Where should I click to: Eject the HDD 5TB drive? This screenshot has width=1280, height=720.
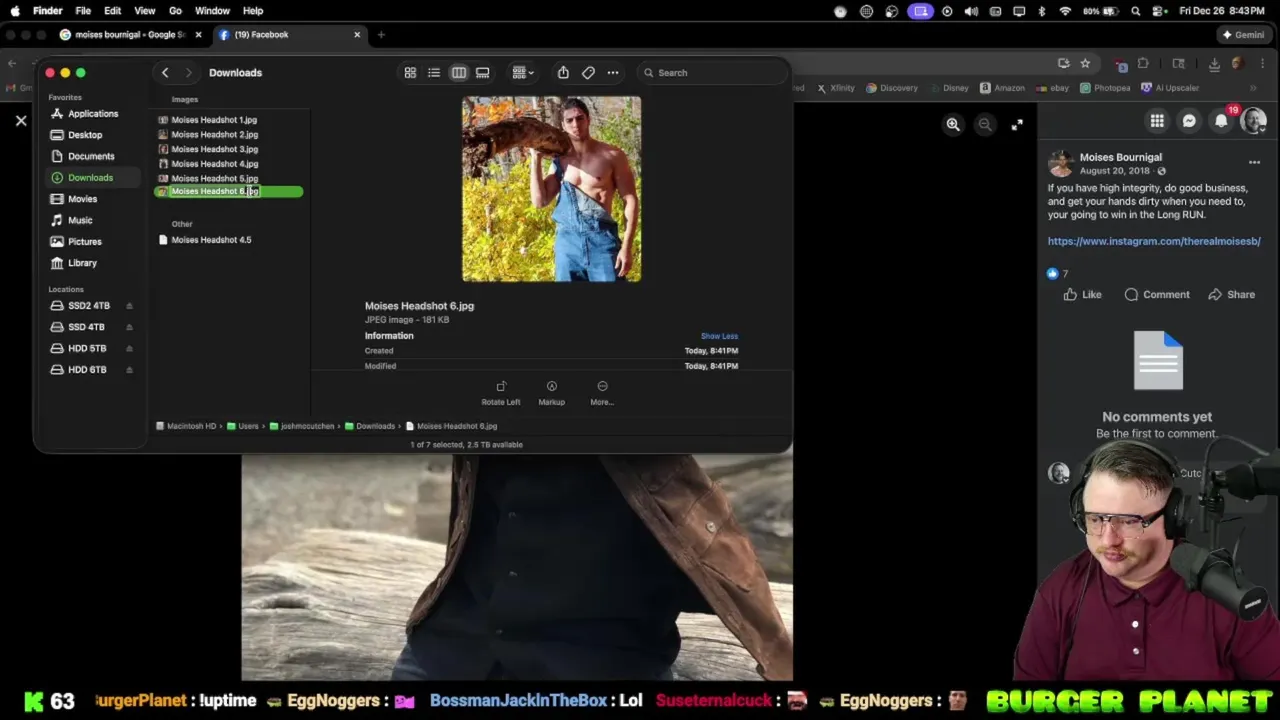[x=129, y=348]
